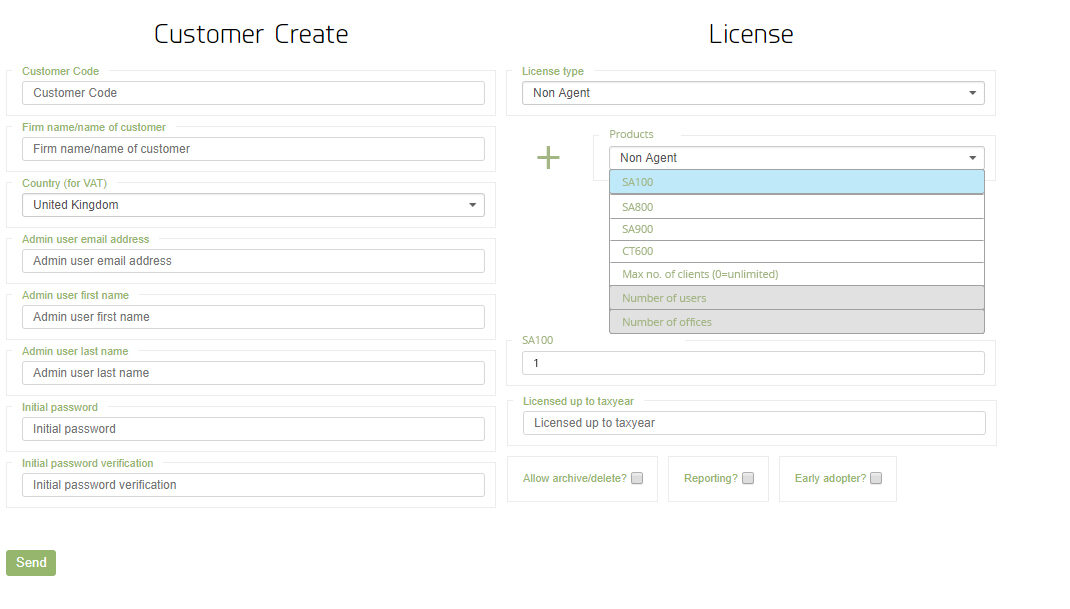Focus the Firm name/name of customer field
The height and width of the screenshot is (609, 1070).
[x=253, y=149]
